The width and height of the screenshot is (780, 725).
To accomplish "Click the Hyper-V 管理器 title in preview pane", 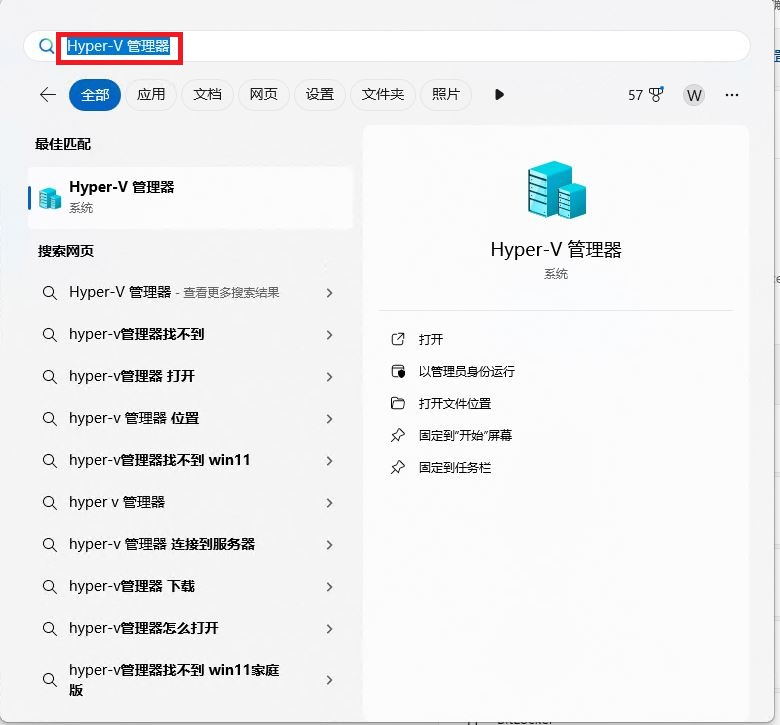I will [556, 249].
